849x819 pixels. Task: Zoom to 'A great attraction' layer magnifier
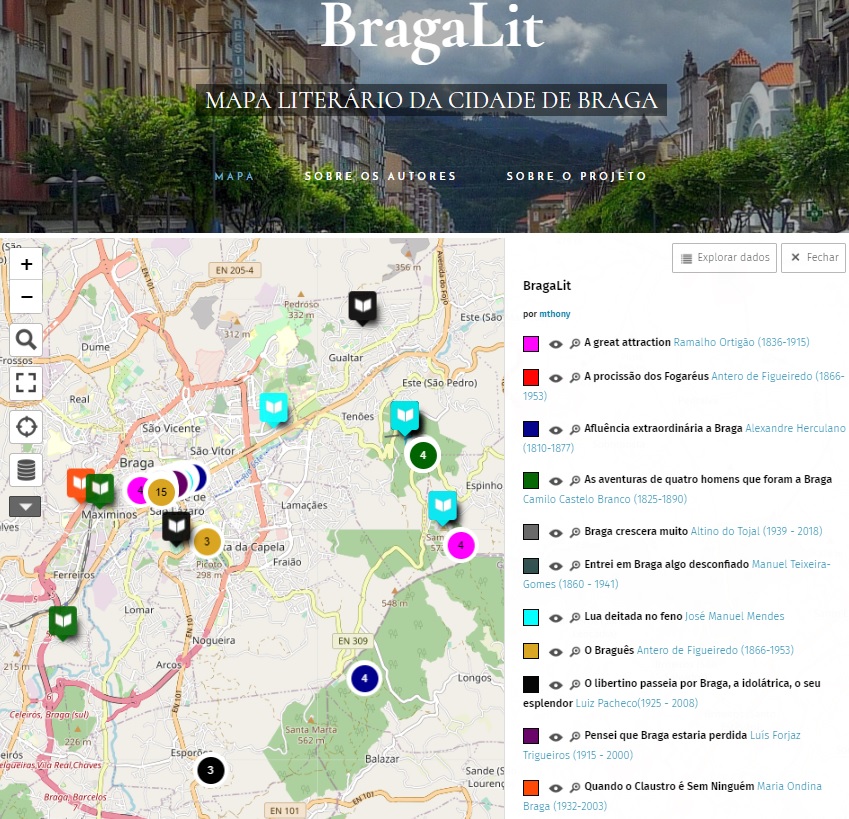tap(575, 343)
